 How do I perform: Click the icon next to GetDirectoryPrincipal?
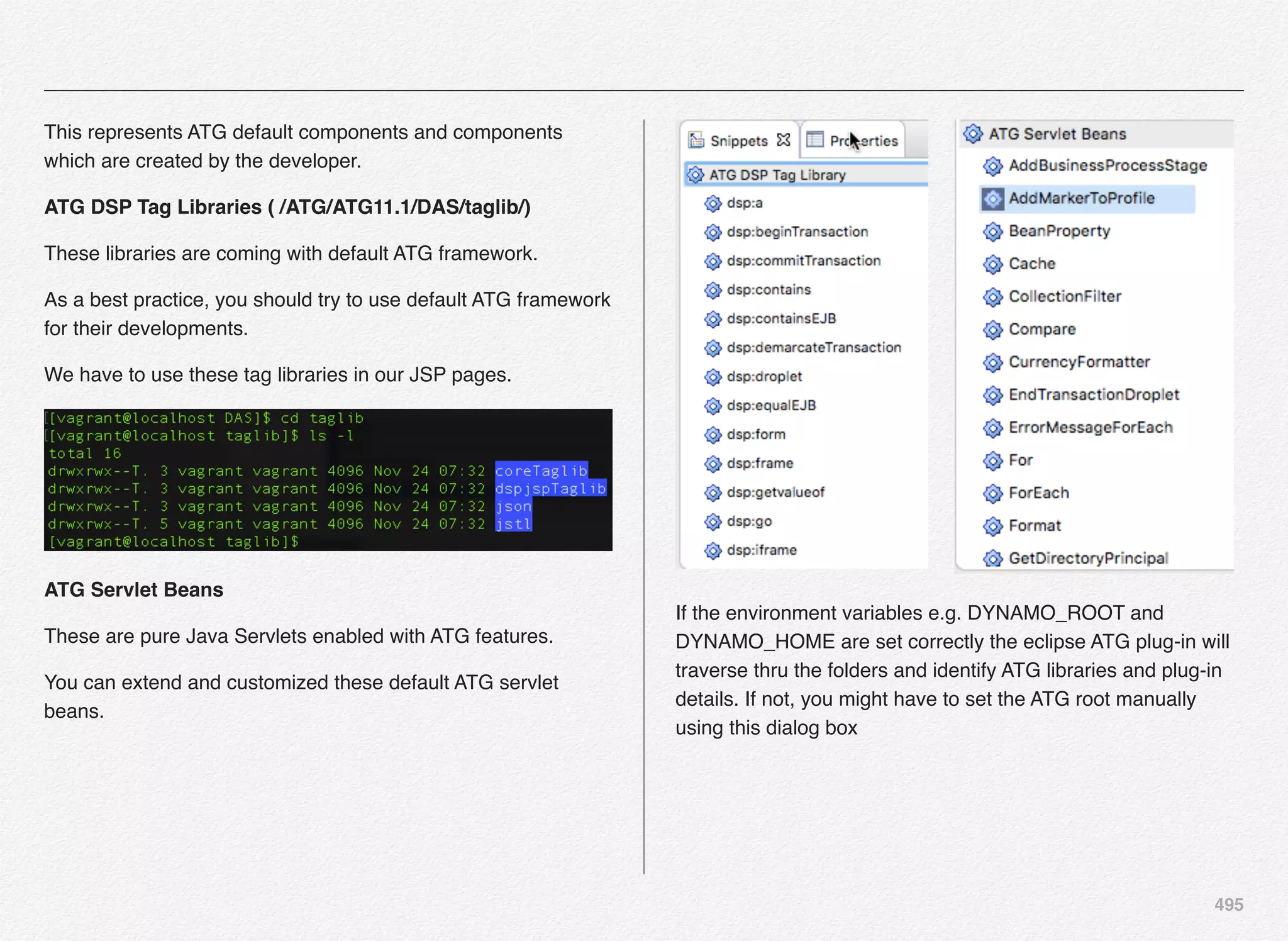[x=992, y=559]
